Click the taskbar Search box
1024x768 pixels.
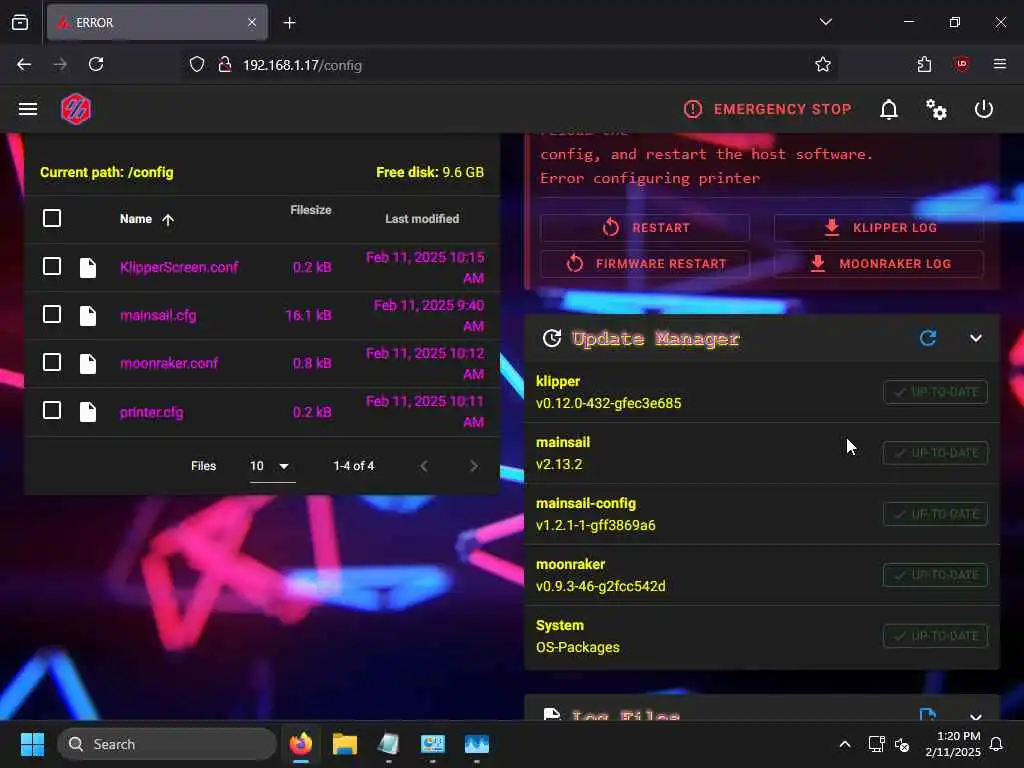coord(167,744)
